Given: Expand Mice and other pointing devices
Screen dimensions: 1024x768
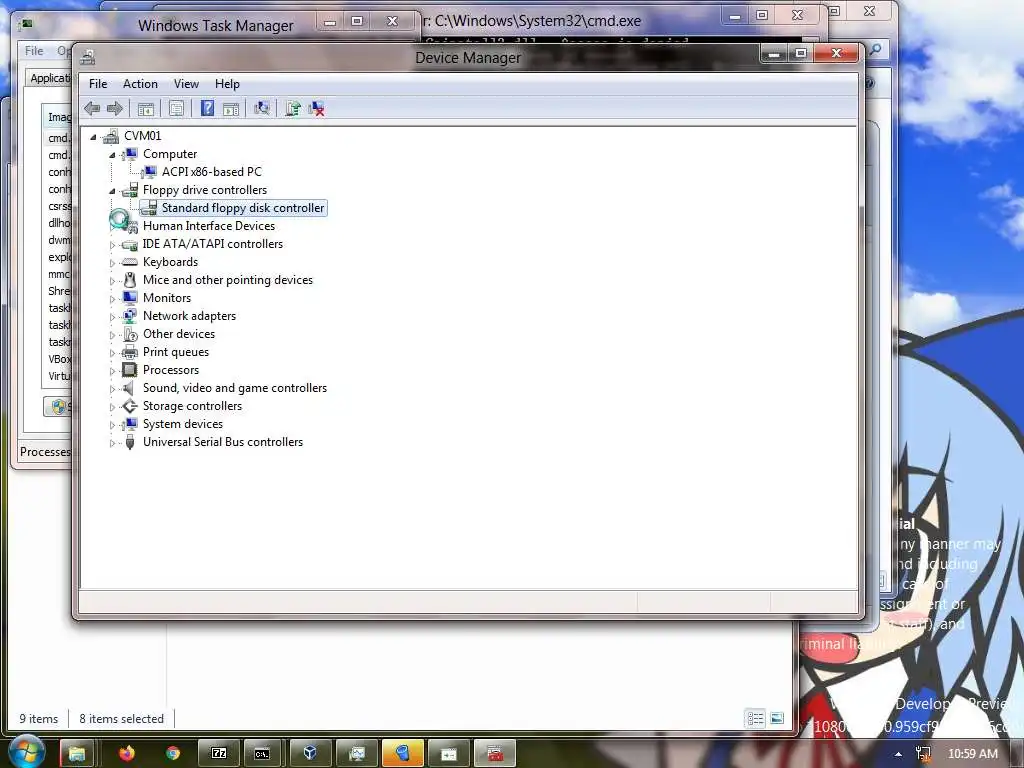Looking at the screenshot, I should (x=112, y=281).
